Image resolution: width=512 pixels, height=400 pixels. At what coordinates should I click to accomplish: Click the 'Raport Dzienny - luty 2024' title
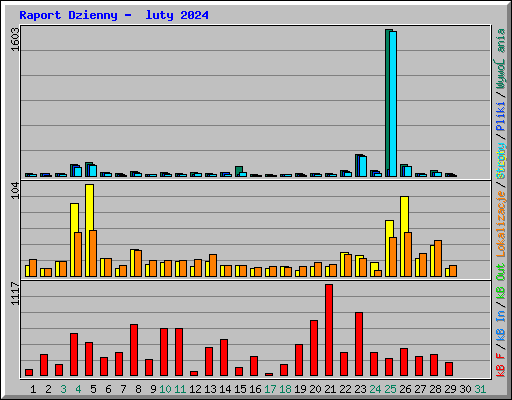tap(114, 15)
